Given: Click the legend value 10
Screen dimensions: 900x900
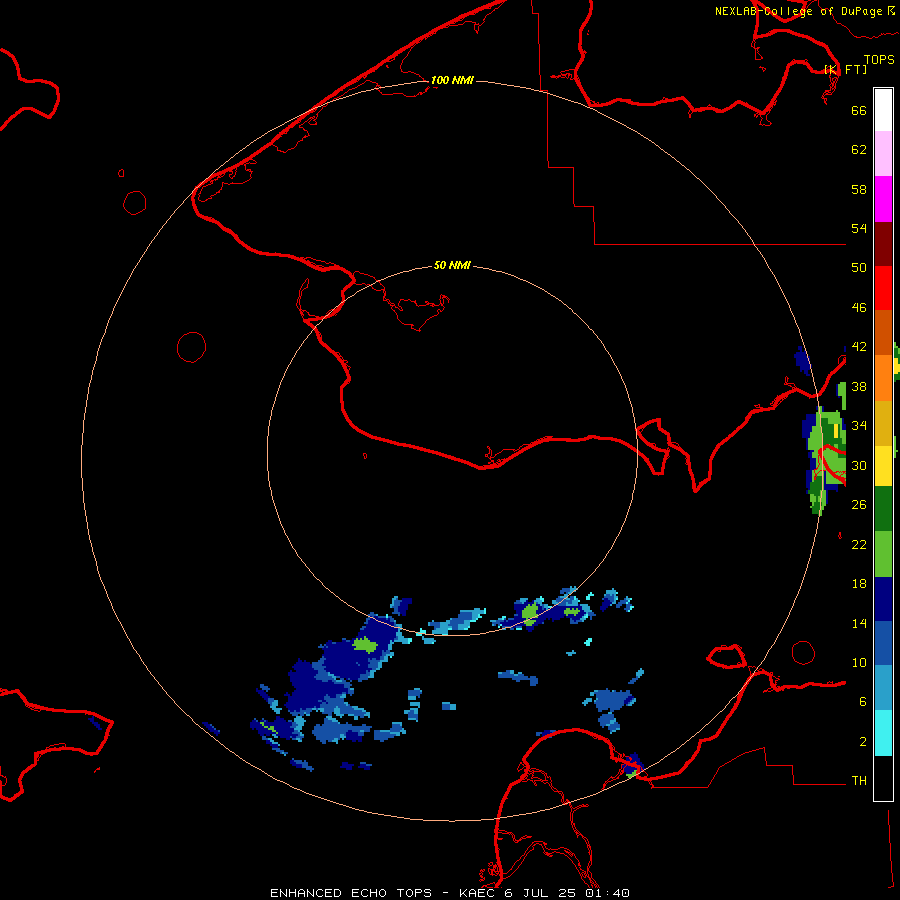Looking at the screenshot, I should [x=859, y=662].
